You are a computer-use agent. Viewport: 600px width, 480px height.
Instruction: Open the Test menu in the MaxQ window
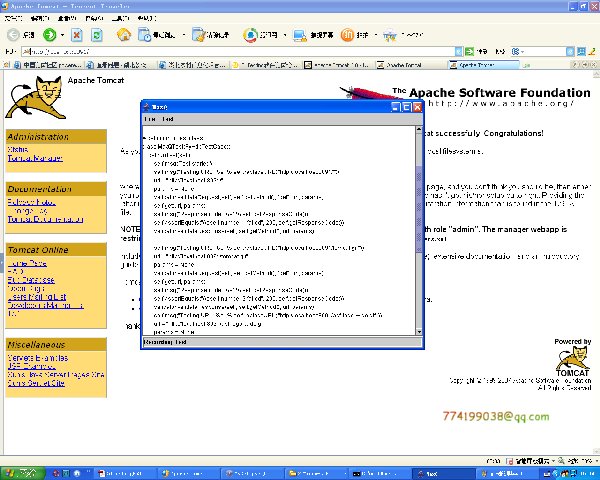[x=168, y=119]
